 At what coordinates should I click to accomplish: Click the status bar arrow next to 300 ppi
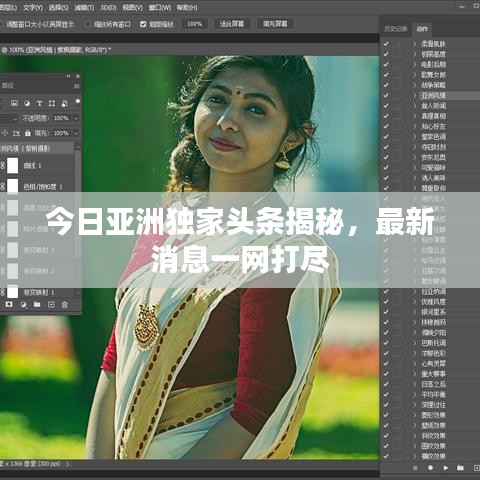(67, 464)
